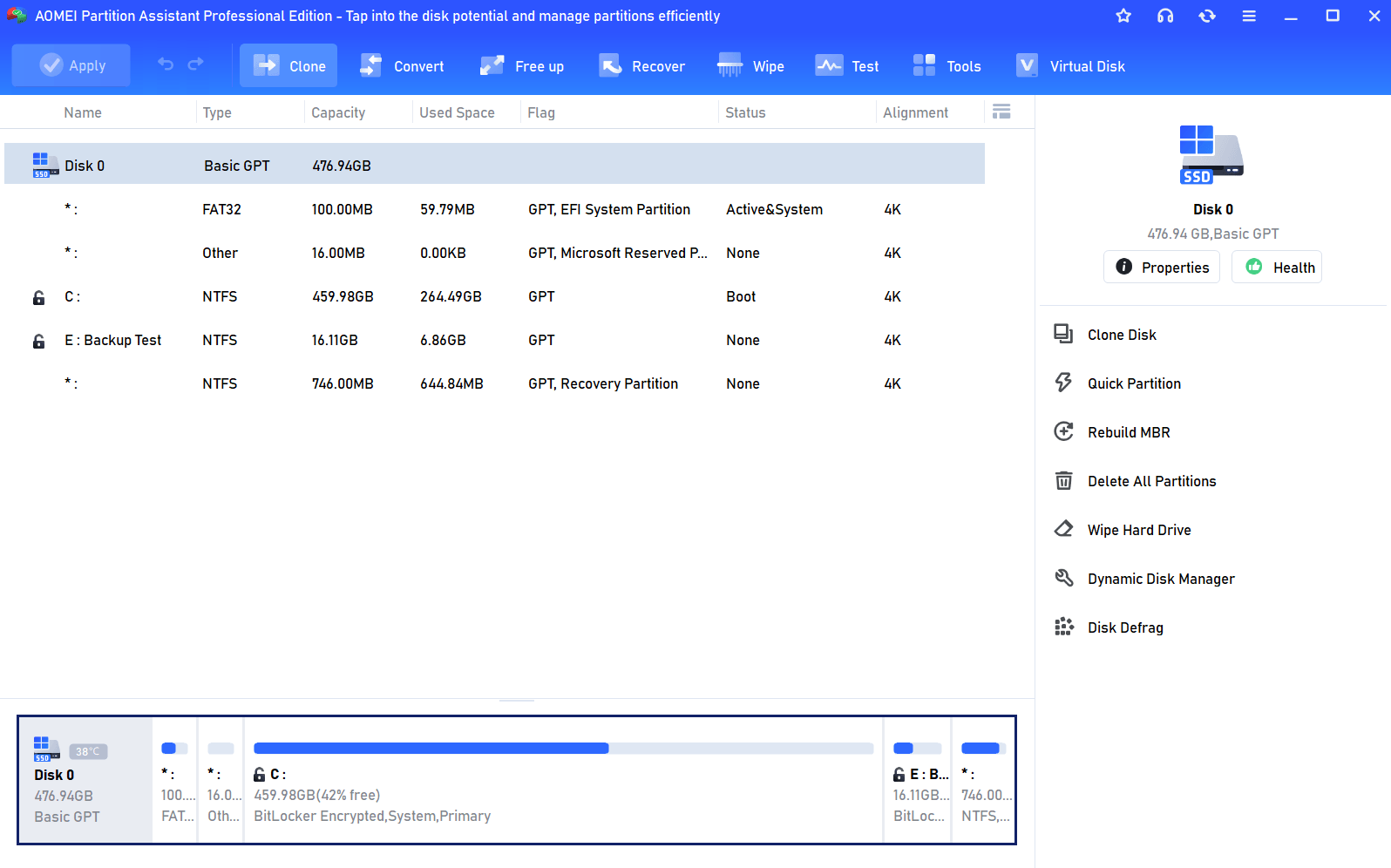1391x868 pixels.
Task: Open the Convert toolbar menu
Action: point(402,66)
